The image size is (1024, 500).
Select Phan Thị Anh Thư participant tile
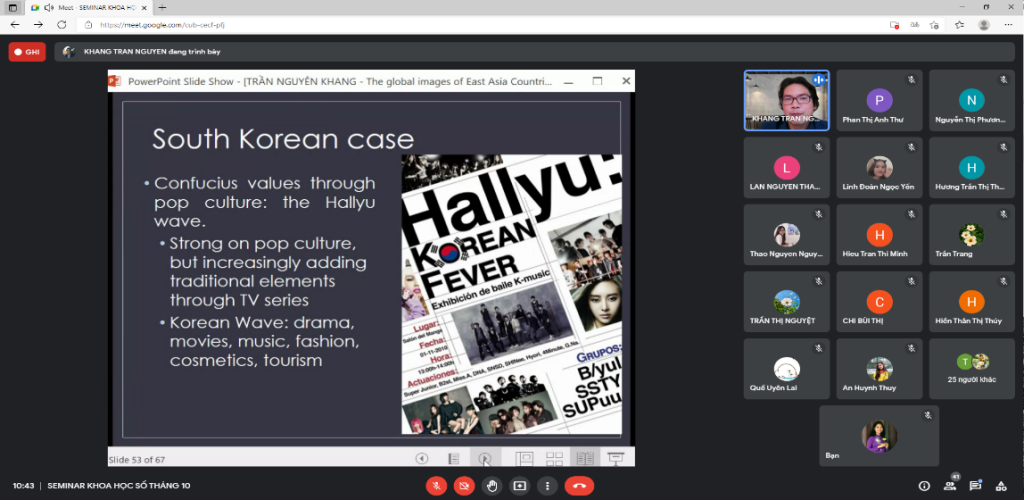tap(879, 101)
